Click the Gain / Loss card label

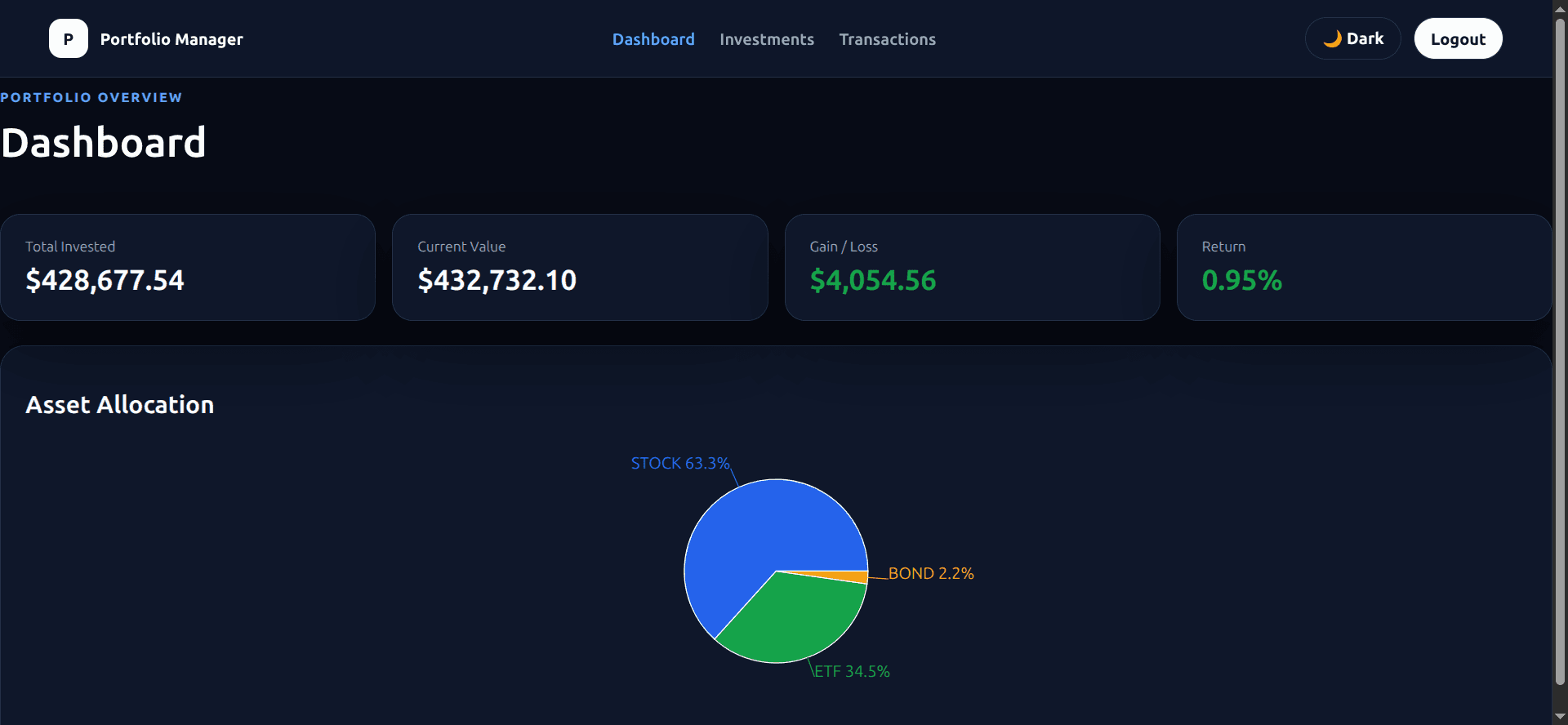tap(844, 247)
